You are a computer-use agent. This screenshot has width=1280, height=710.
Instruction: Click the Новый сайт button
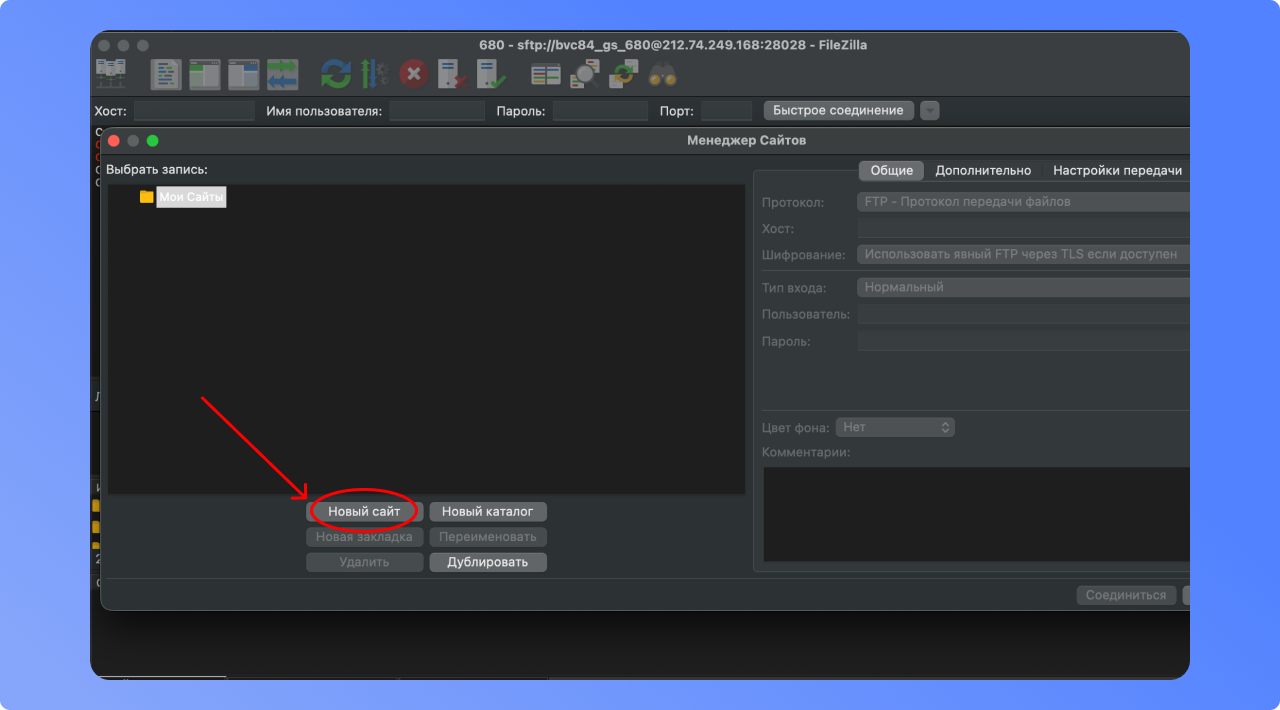(364, 511)
